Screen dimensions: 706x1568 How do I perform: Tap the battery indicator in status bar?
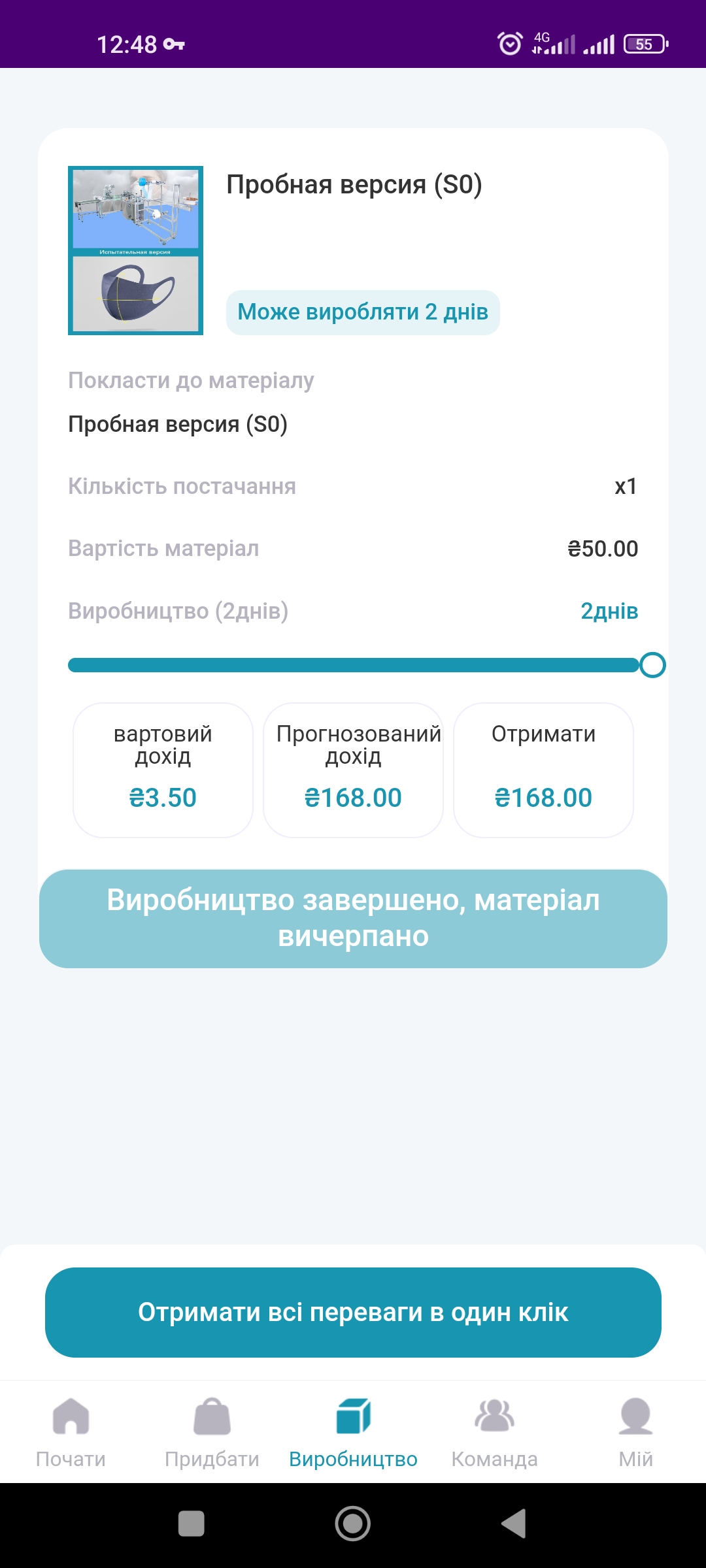pyautogui.click(x=646, y=44)
